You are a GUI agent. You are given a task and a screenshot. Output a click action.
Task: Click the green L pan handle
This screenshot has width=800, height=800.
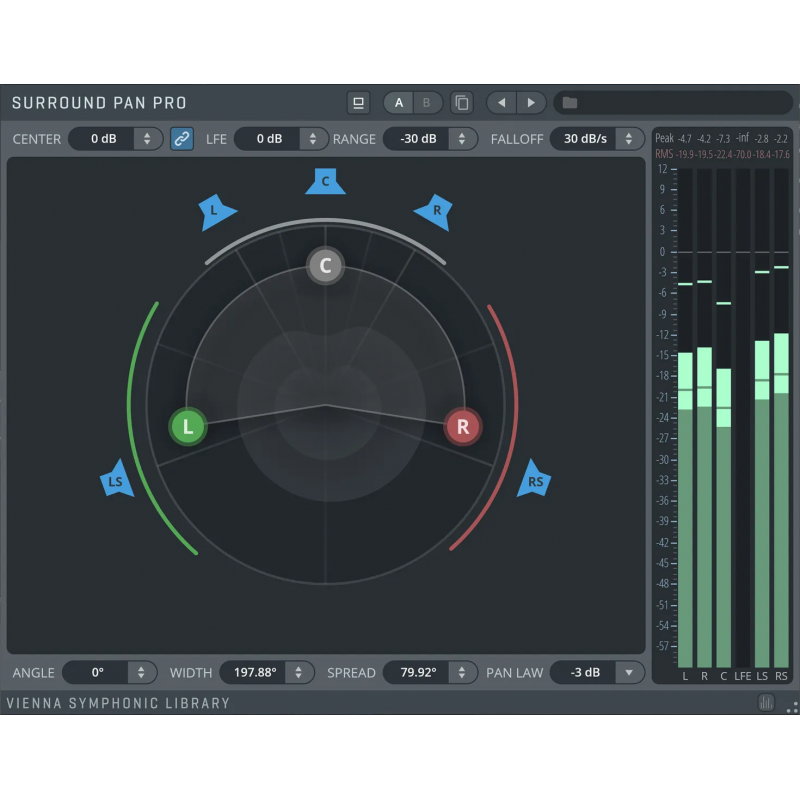[187, 427]
